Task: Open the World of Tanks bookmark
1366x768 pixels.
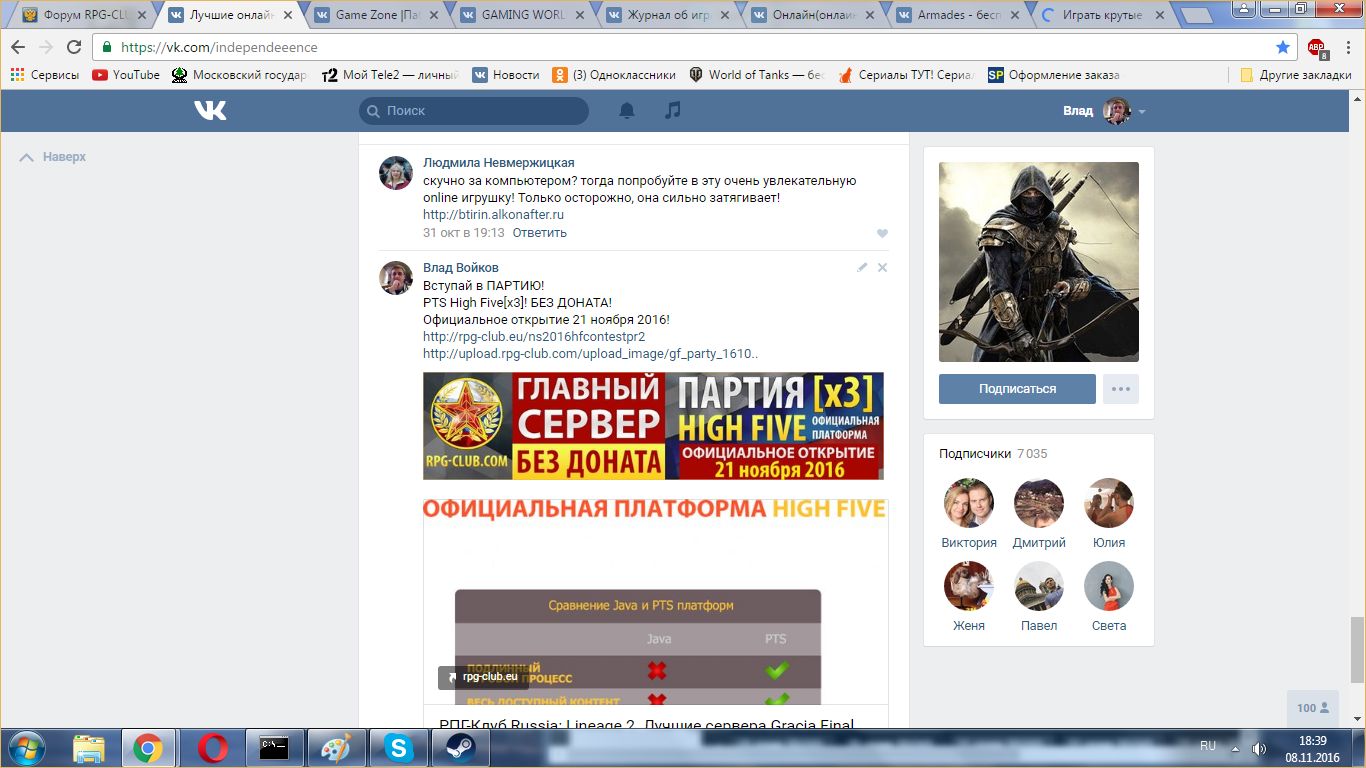Action: click(756, 75)
